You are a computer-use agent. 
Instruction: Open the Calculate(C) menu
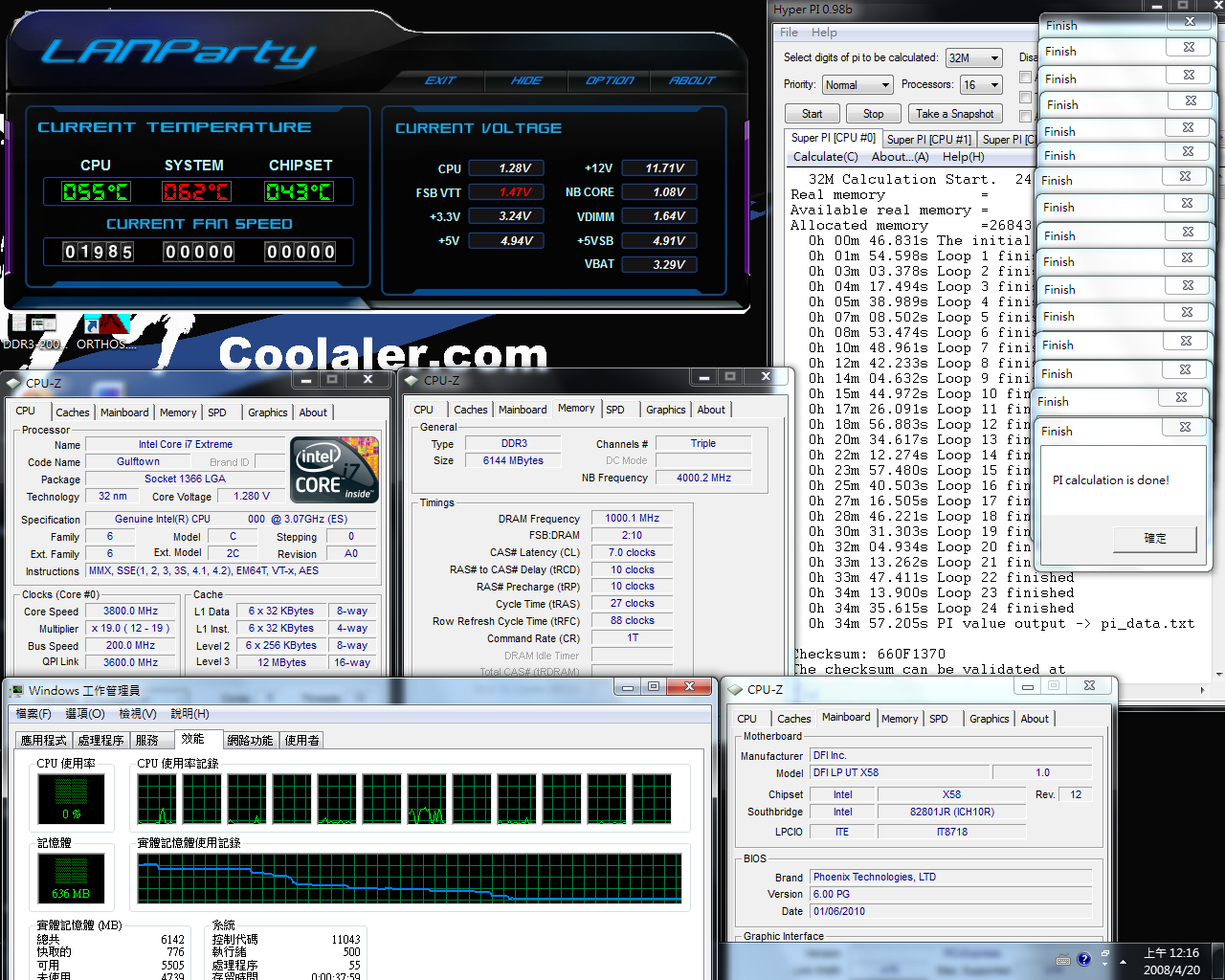pos(825,157)
